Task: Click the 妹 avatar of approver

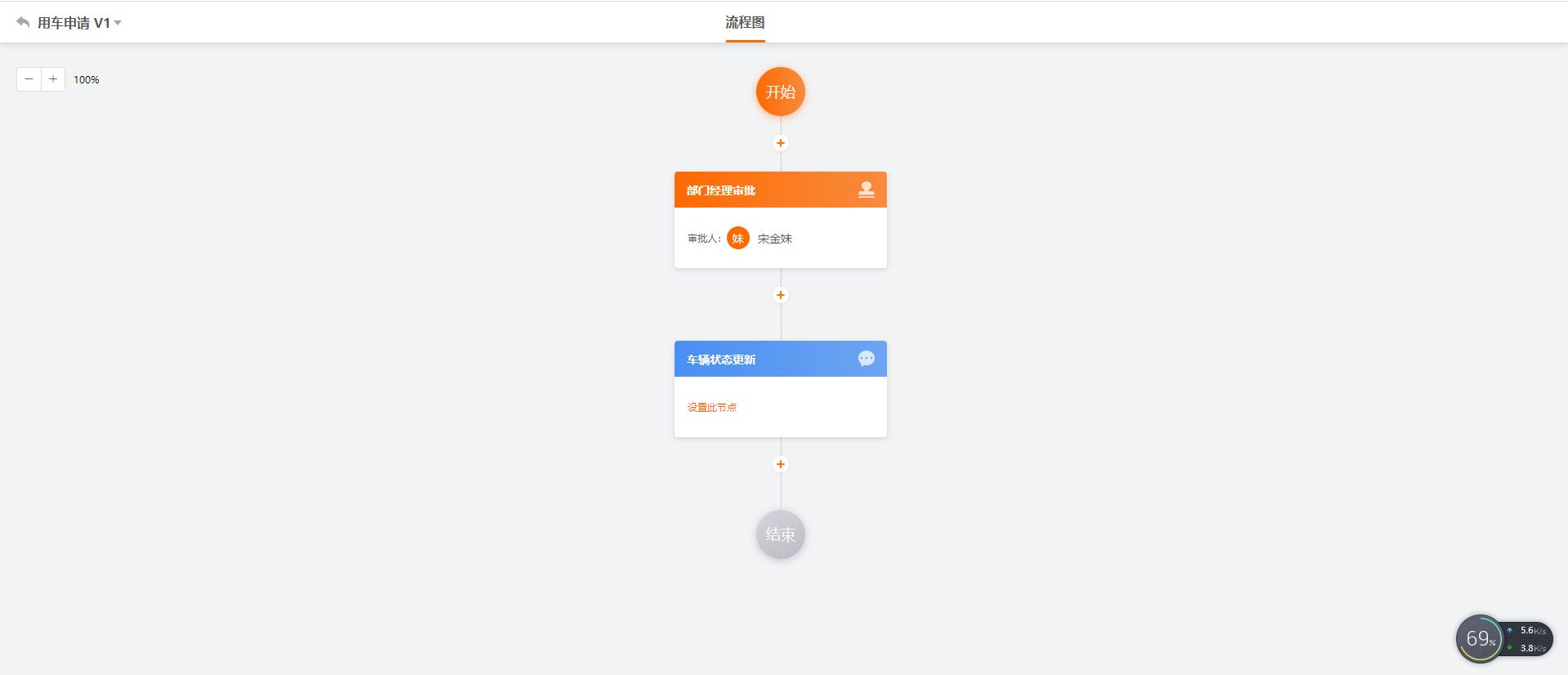Action: click(x=738, y=238)
